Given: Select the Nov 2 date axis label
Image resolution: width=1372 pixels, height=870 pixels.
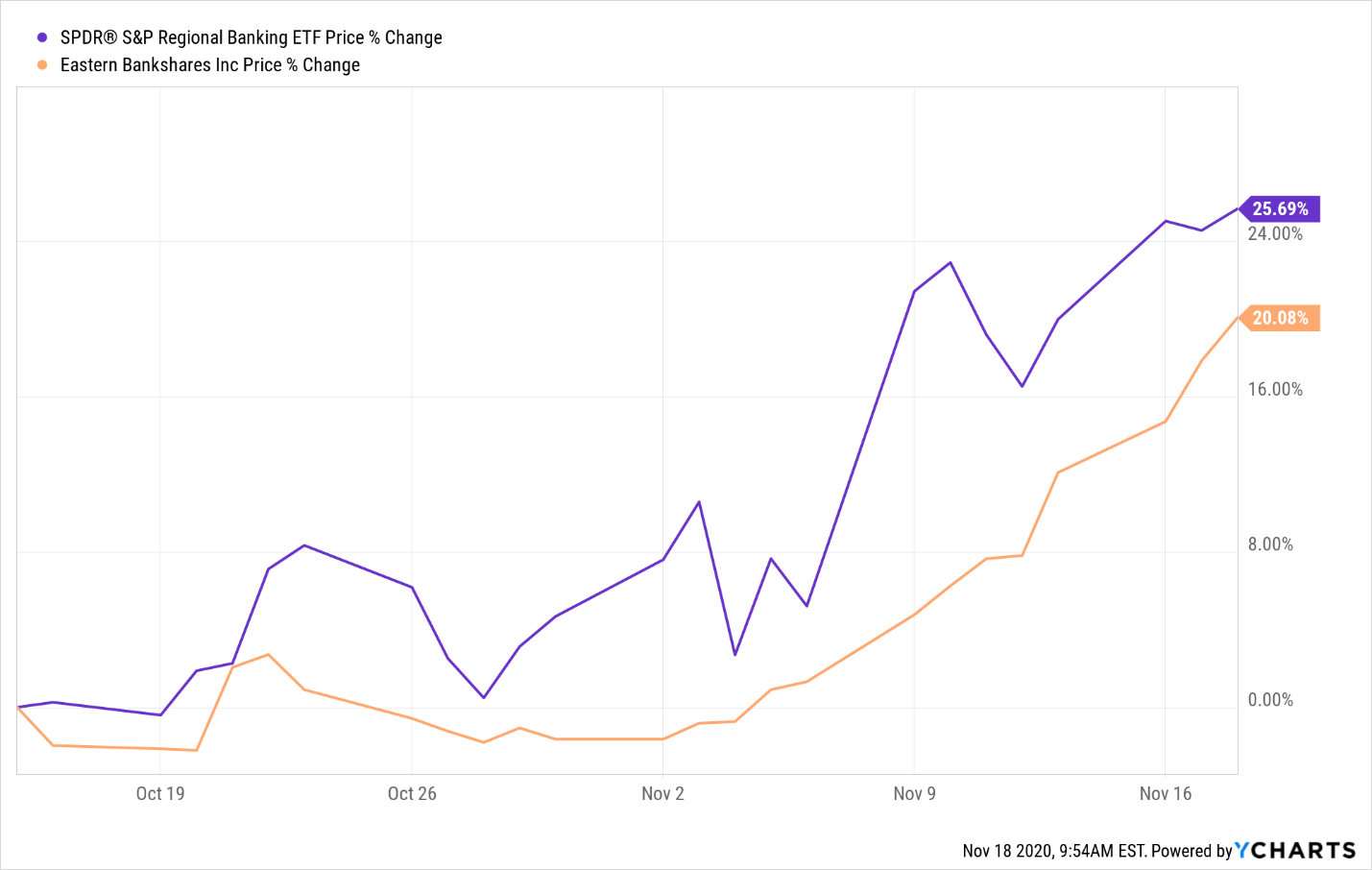Looking at the screenshot, I should [662, 794].
